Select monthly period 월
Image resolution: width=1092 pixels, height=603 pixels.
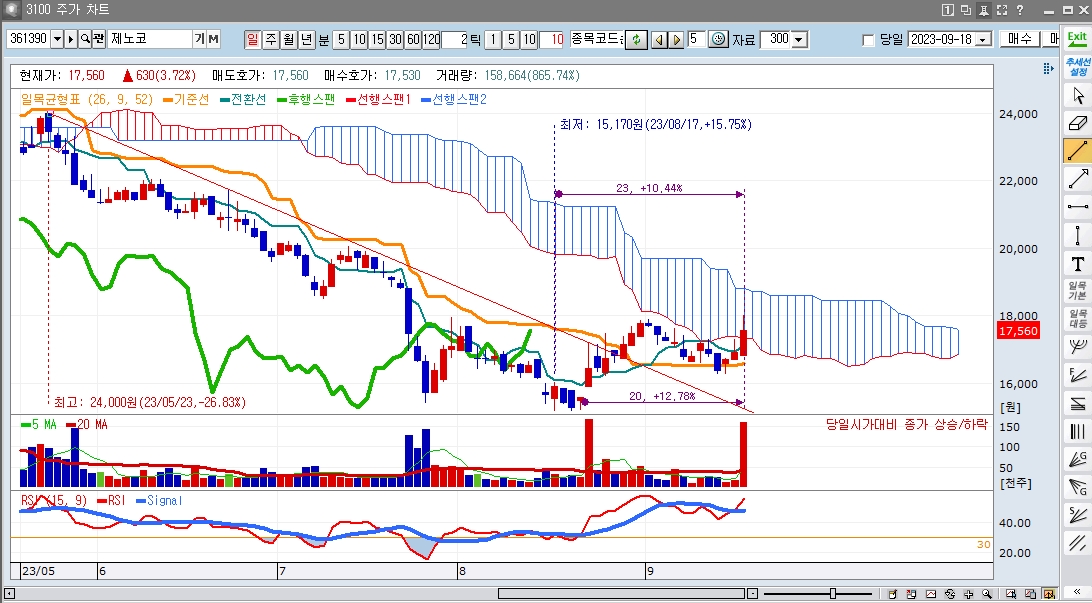pos(288,39)
